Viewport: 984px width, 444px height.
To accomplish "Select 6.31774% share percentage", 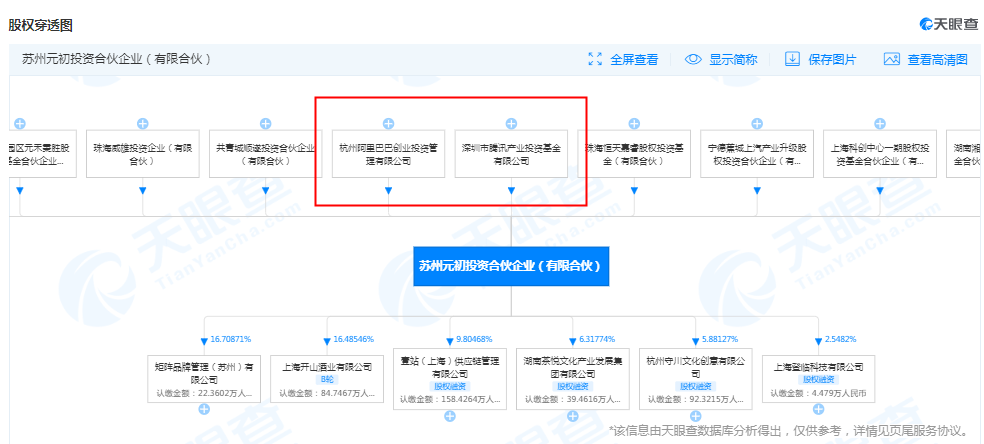I will click(597, 339).
